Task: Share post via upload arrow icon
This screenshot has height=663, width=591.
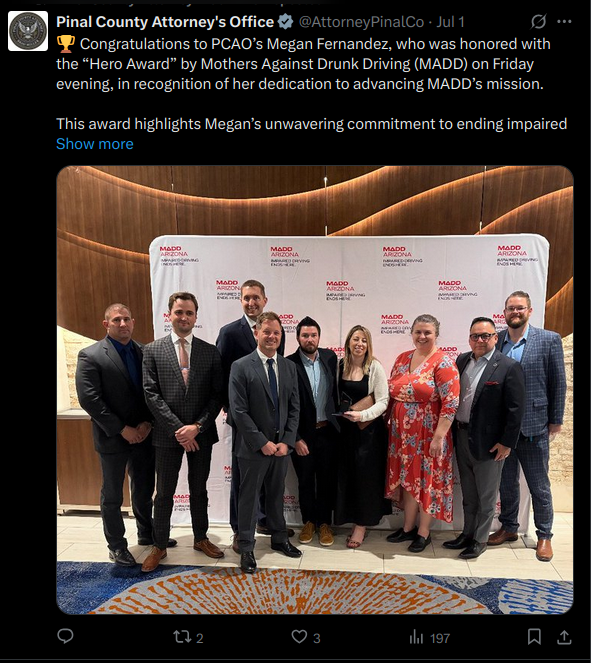Action: [x=564, y=637]
